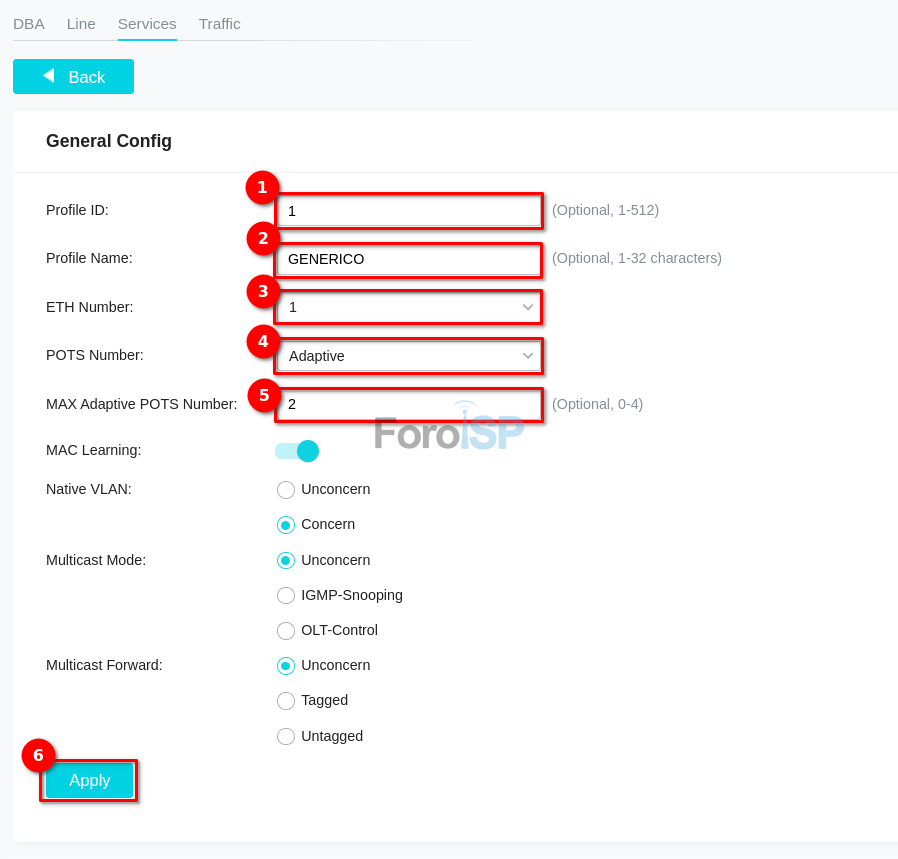
Task: Select Native VLAN Unconcern radio button
Action: (x=286, y=490)
